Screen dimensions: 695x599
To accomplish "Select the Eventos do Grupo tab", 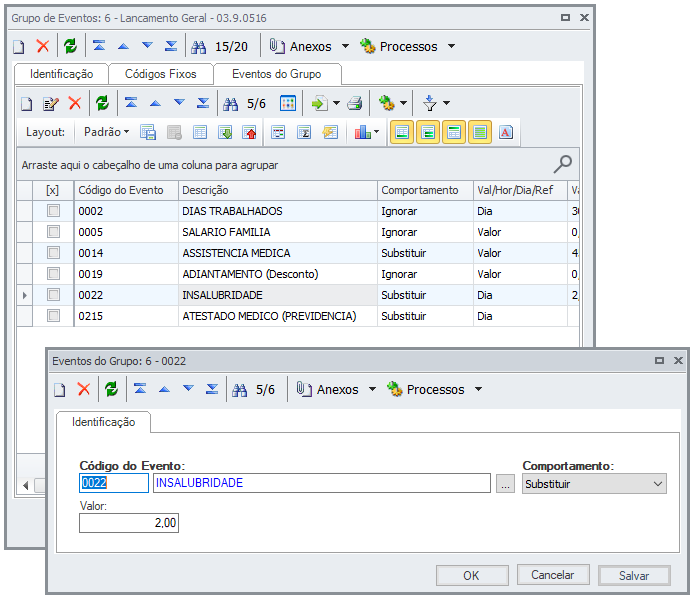I will coord(277,74).
